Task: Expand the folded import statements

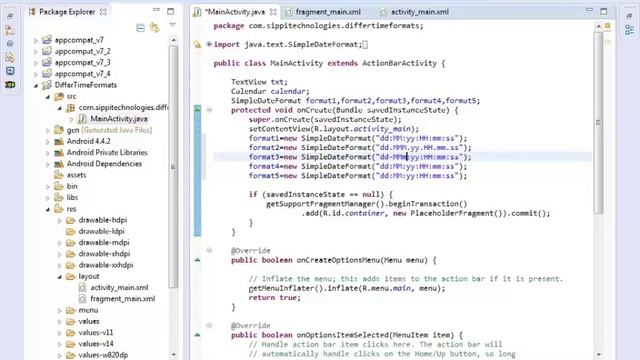Action: click(209, 44)
